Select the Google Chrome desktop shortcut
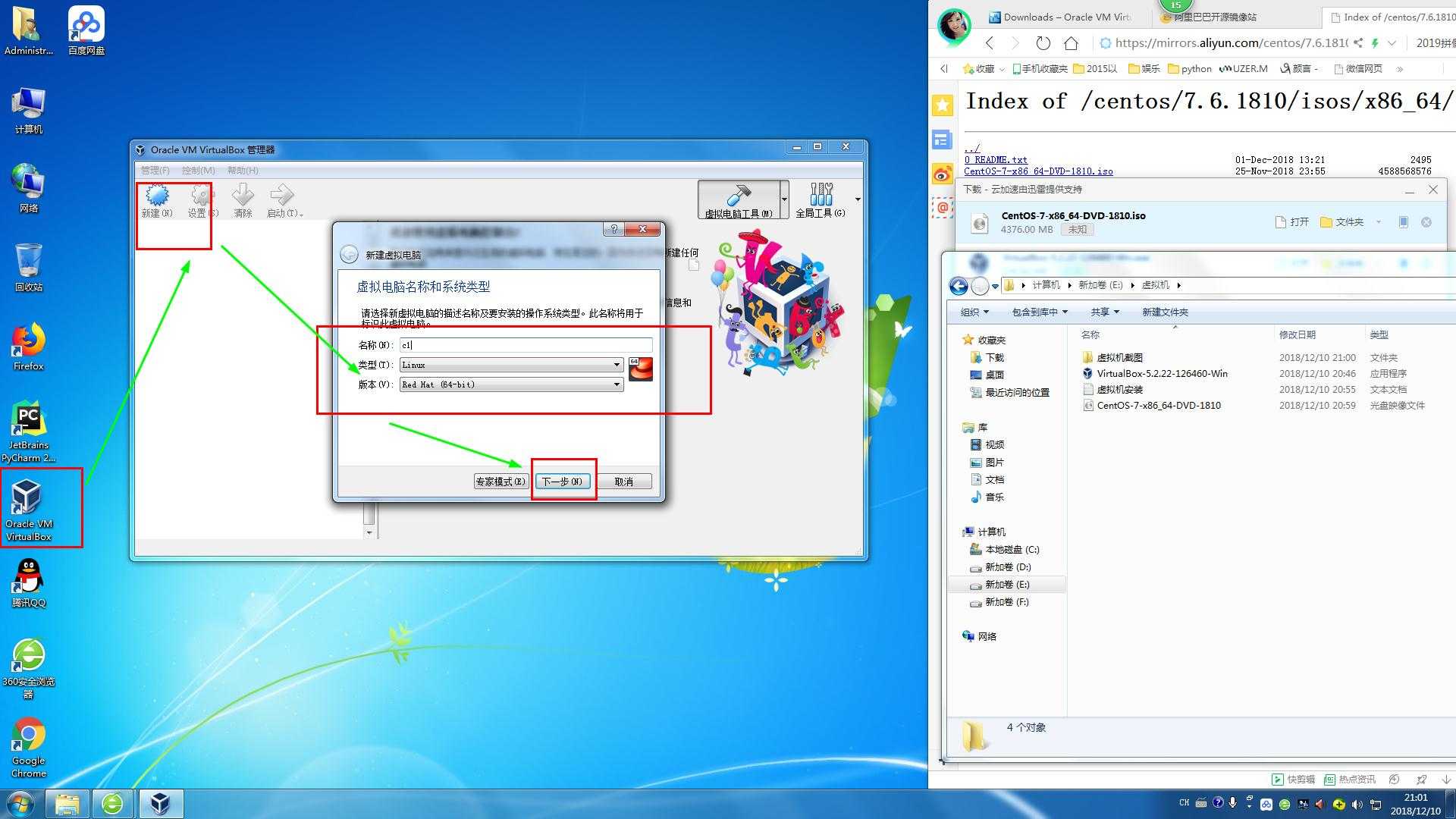 click(28, 747)
